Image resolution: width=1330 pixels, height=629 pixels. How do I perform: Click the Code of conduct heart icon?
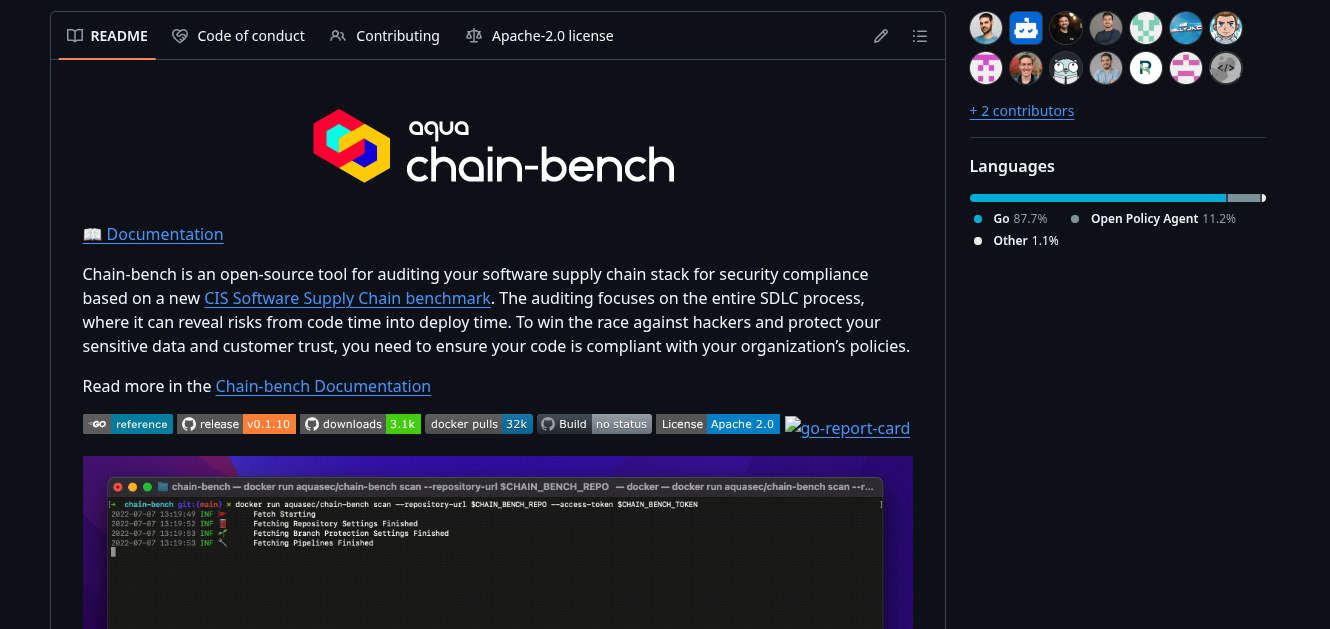(180, 35)
